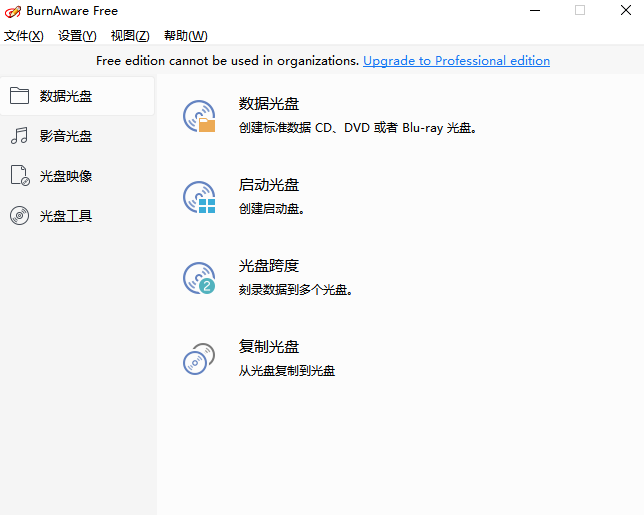Open the 文件(X) menu

click(x=24, y=36)
